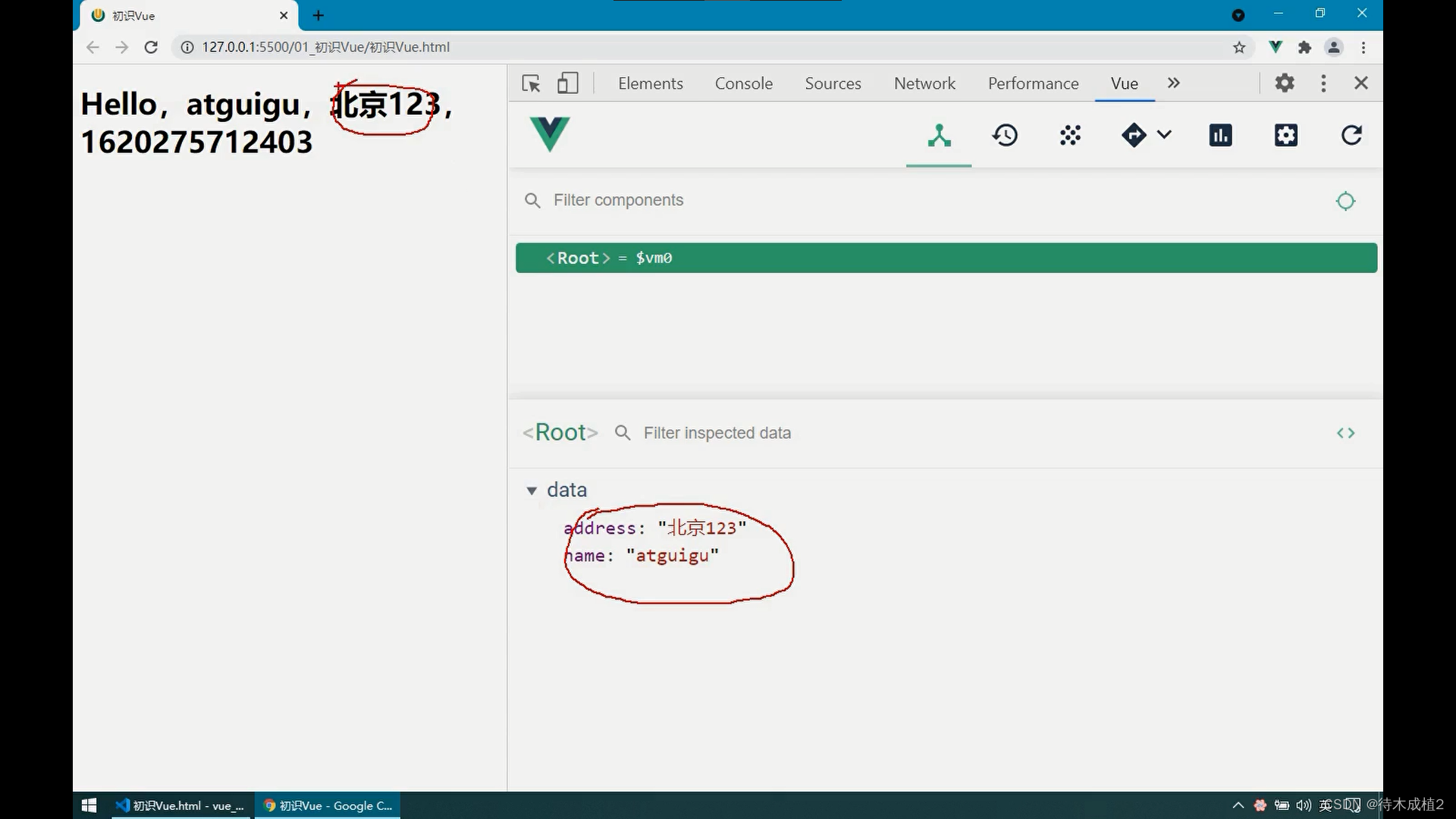
Task: Click the browser back arrow
Action: point(93,47)
